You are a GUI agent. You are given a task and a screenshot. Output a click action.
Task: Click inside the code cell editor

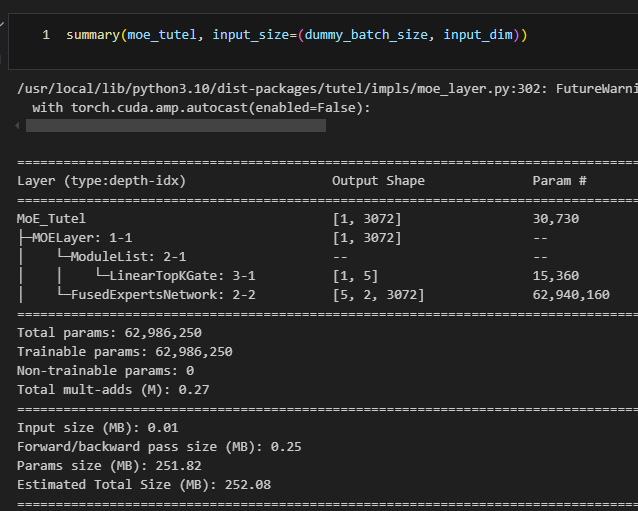323,41
